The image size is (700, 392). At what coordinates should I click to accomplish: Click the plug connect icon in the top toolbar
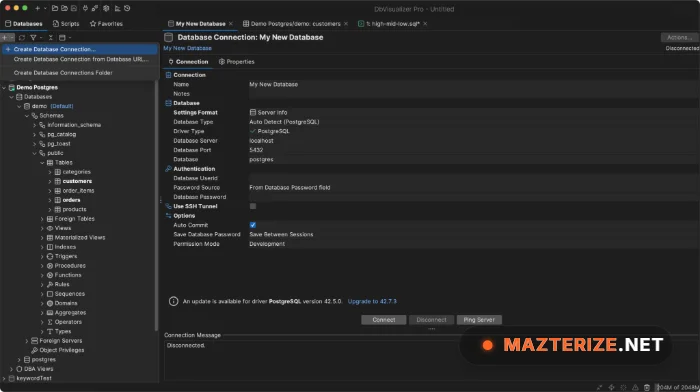(85, 8)
